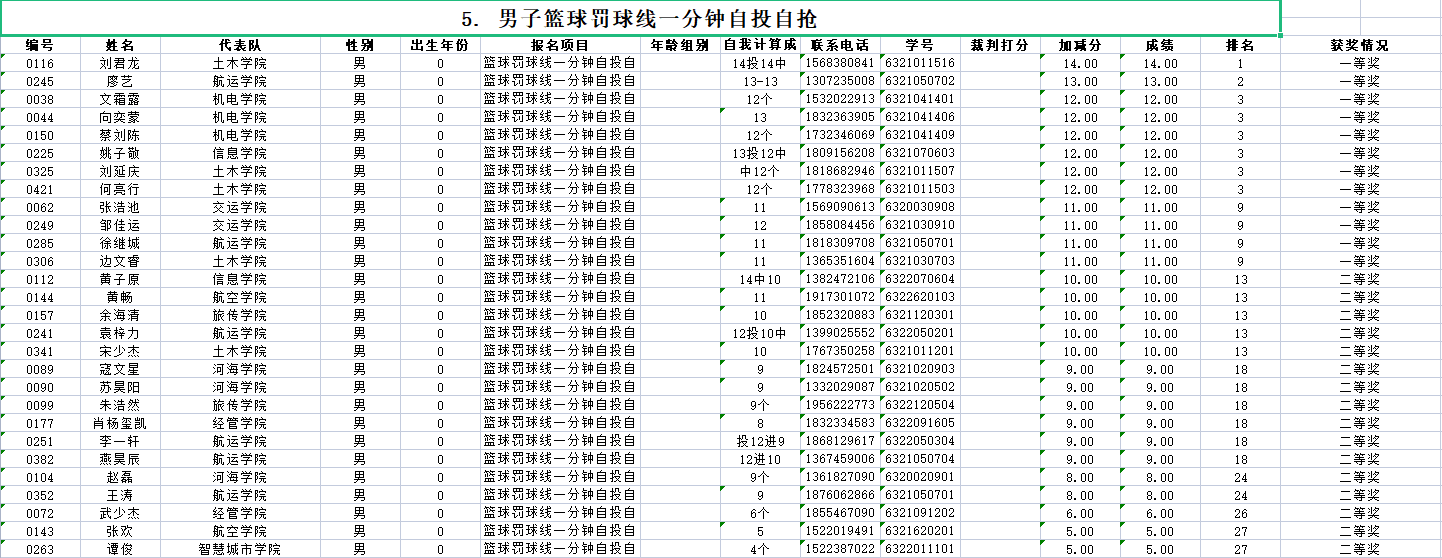Select the 联系电话 header cell

(x=840, y=46)
